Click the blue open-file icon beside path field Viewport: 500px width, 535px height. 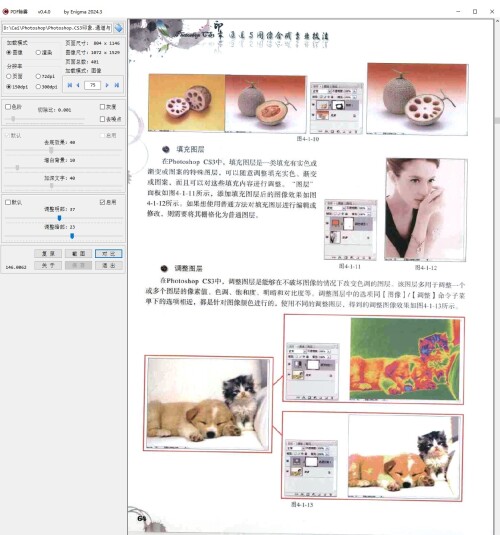pos(119,28)
